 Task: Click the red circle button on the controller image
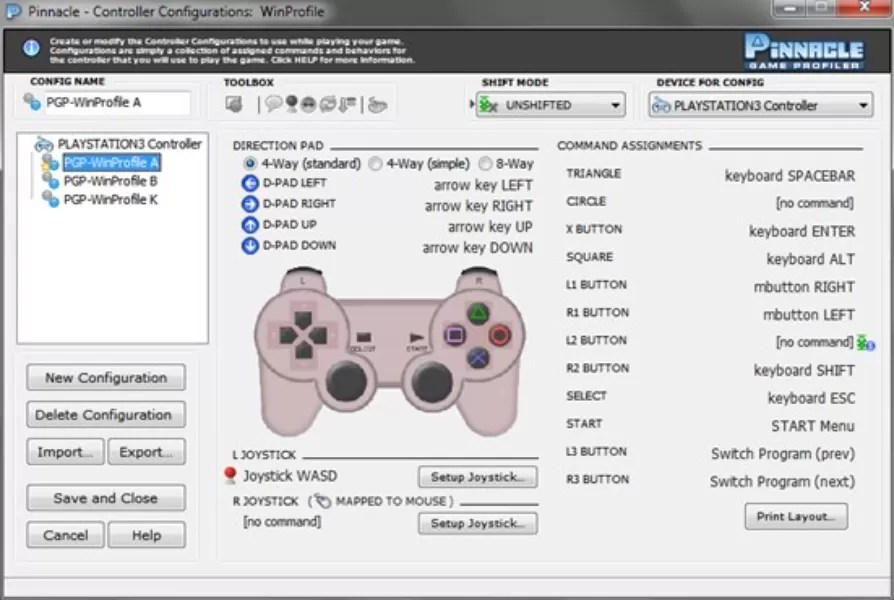pos(499,335)
